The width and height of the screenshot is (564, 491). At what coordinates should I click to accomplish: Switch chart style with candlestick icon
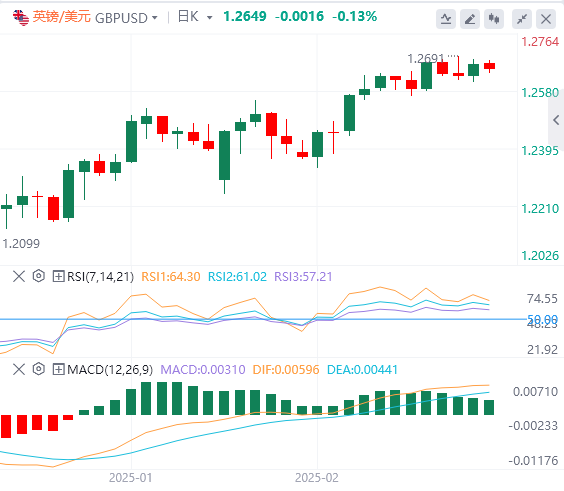pos(494,19)
